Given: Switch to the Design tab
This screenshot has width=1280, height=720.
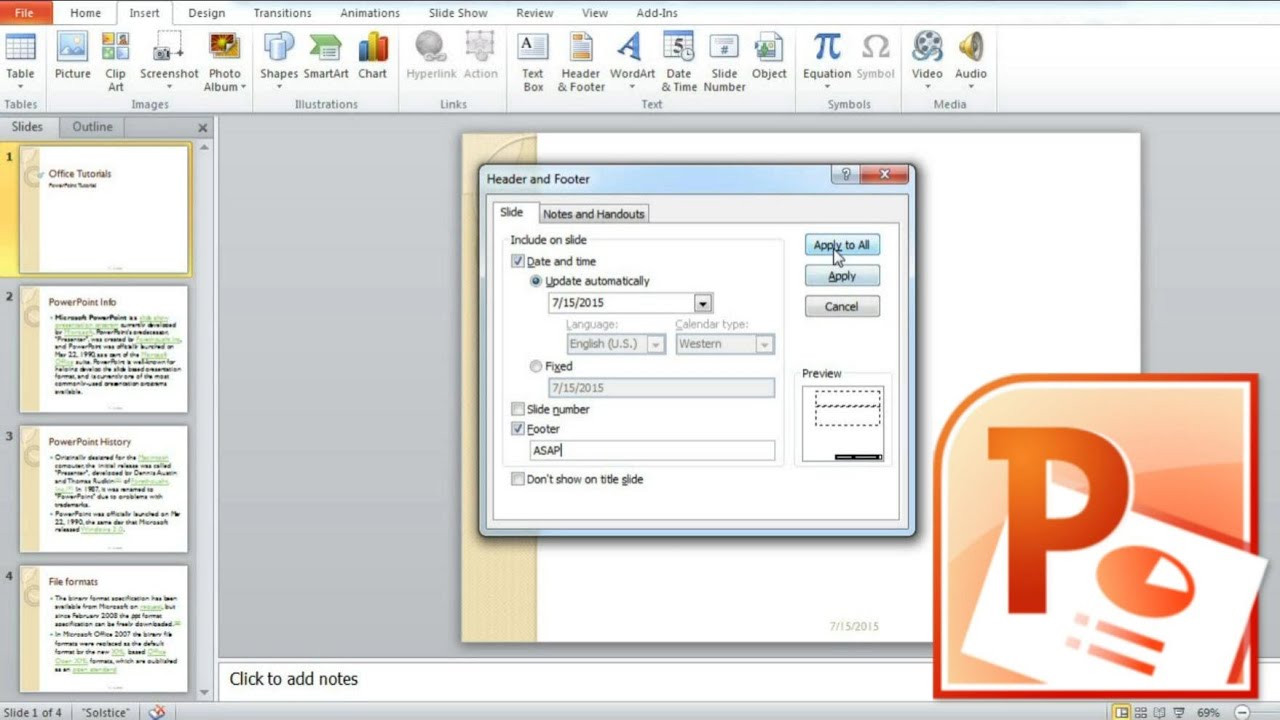Looking at the screenshot, I should 206,13.
